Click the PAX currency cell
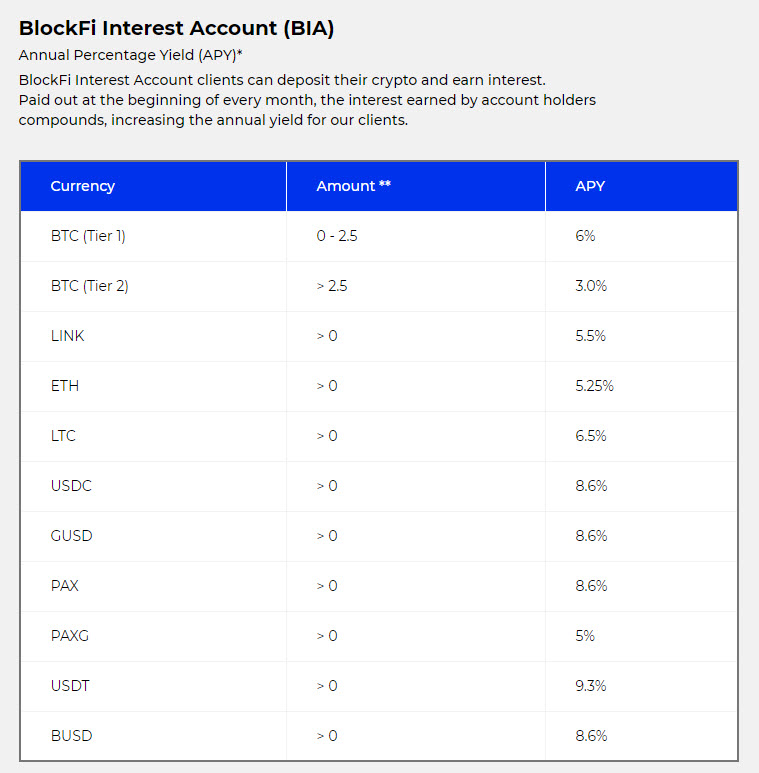The width and height of the screenshot is (759, 773). (64, 586)
